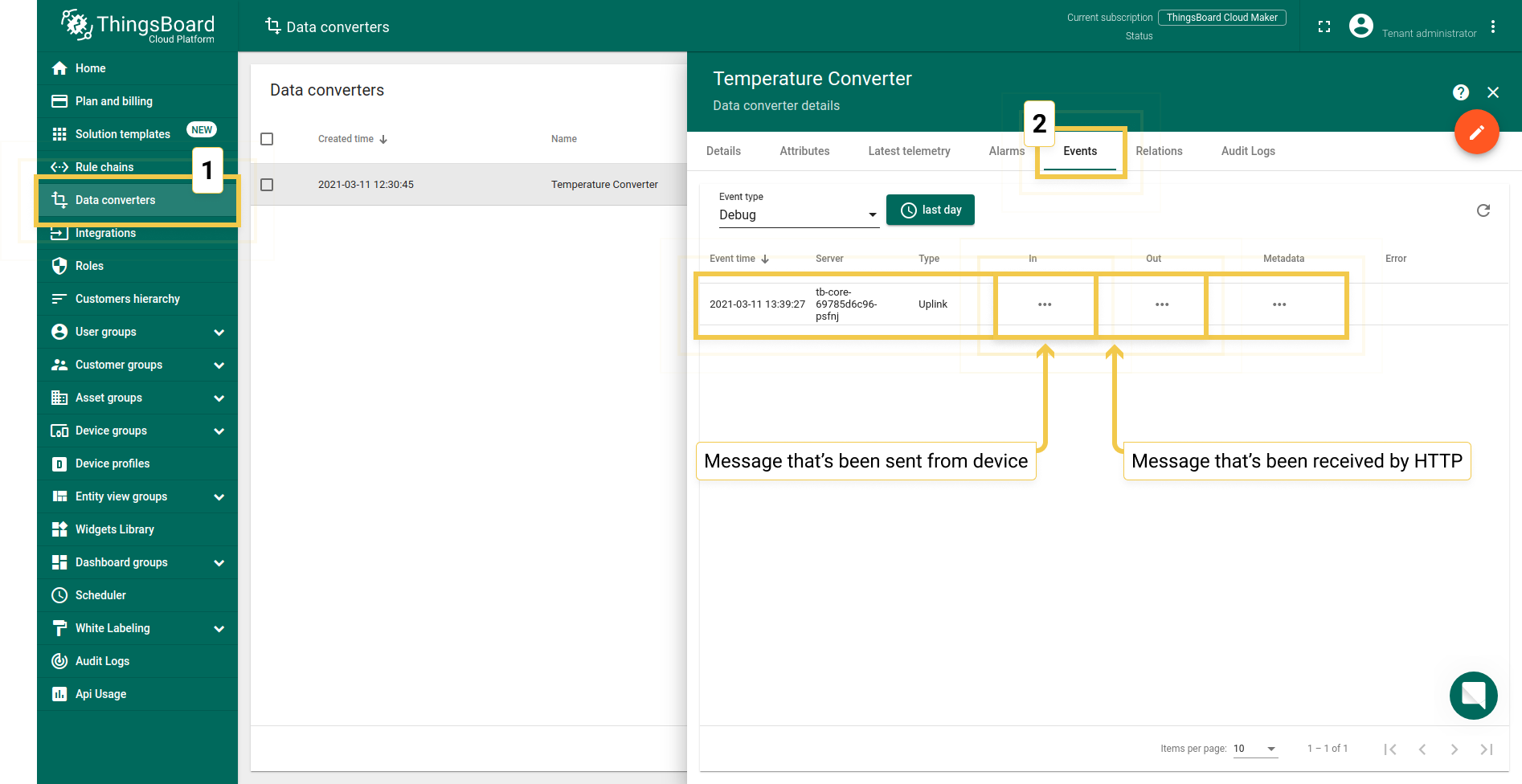Viewport: 1522px width, 784px height.
Task: Select all data converters checkbox
Action: click(267, 139)
